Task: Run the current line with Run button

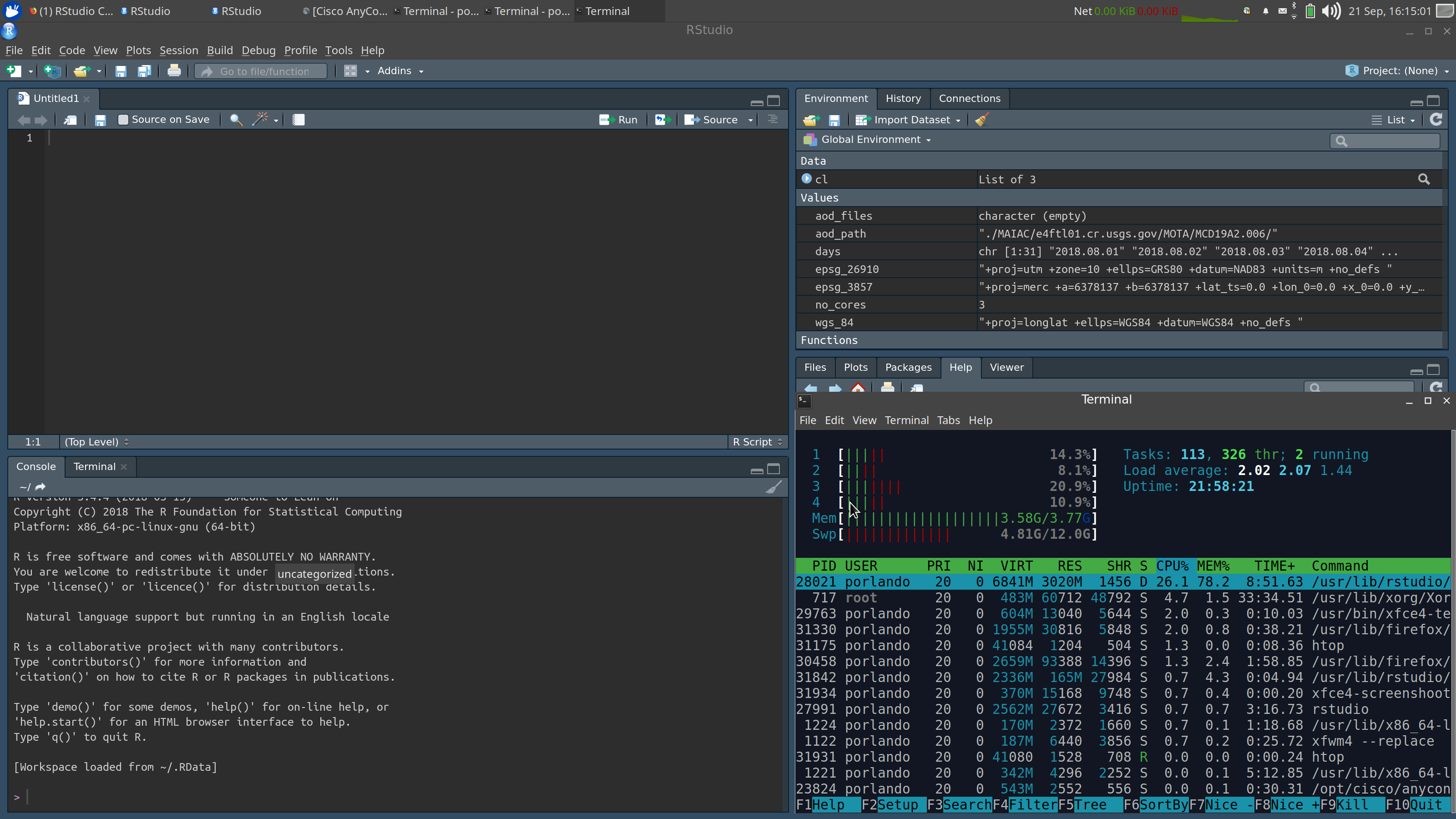Action: [x=618, y=119]
